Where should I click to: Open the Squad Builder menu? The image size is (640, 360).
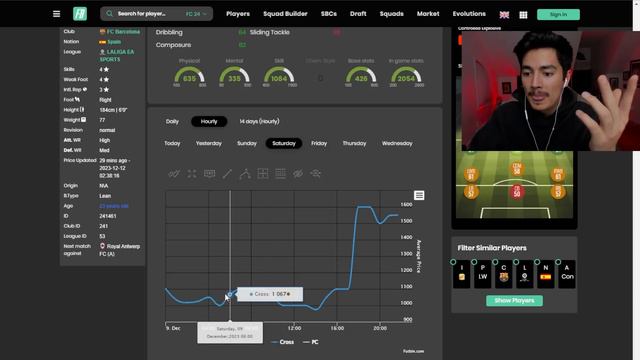click(285, 14)
